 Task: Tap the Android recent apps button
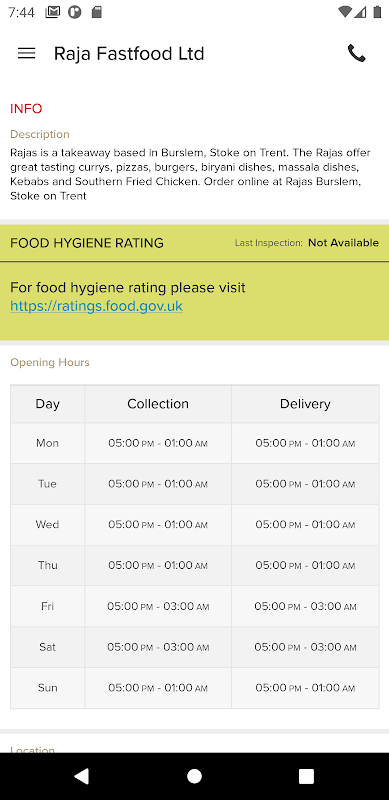point(306,776)
